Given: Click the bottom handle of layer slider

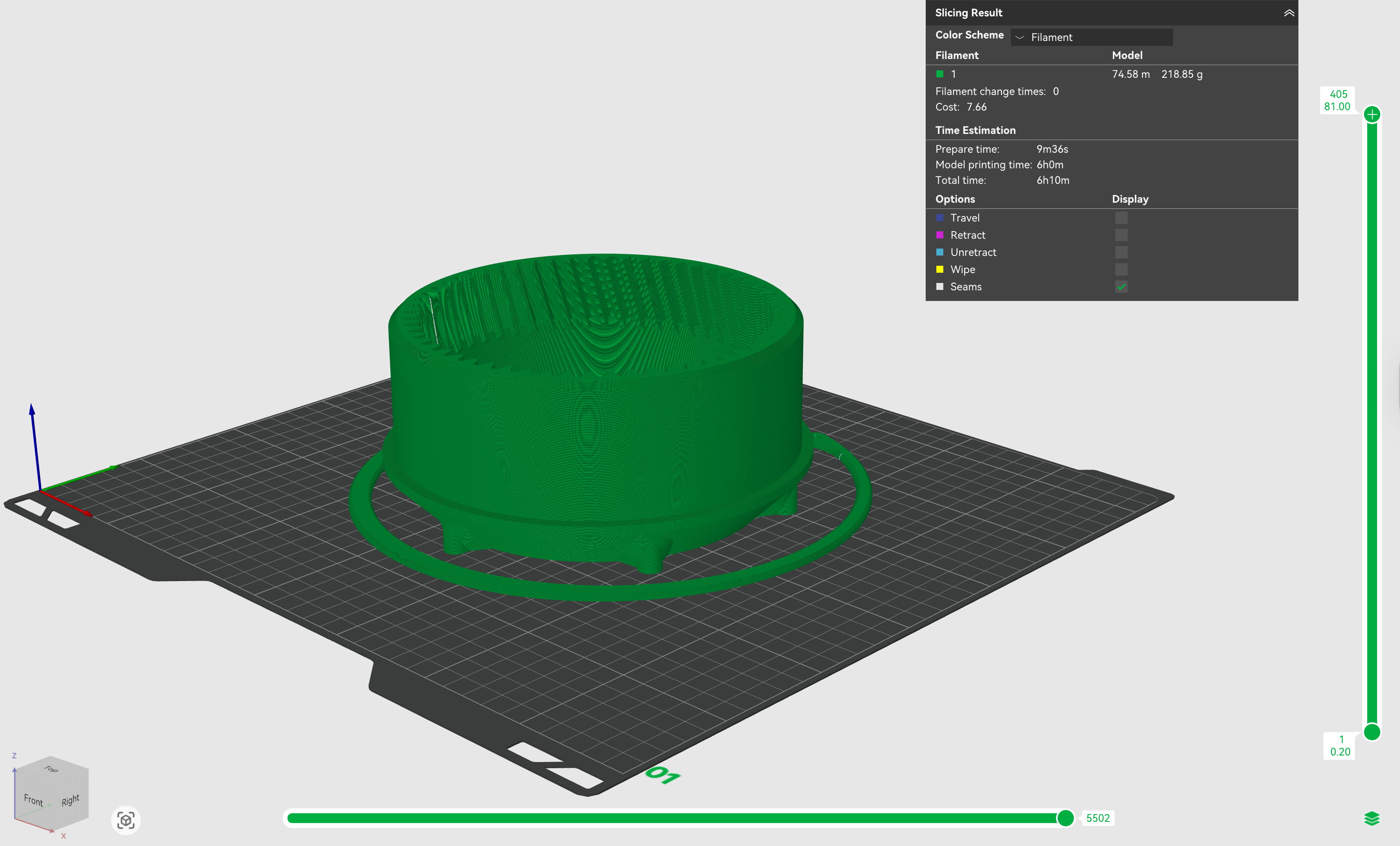Looking at the screenshot, I should click(x=1372, y=732).
